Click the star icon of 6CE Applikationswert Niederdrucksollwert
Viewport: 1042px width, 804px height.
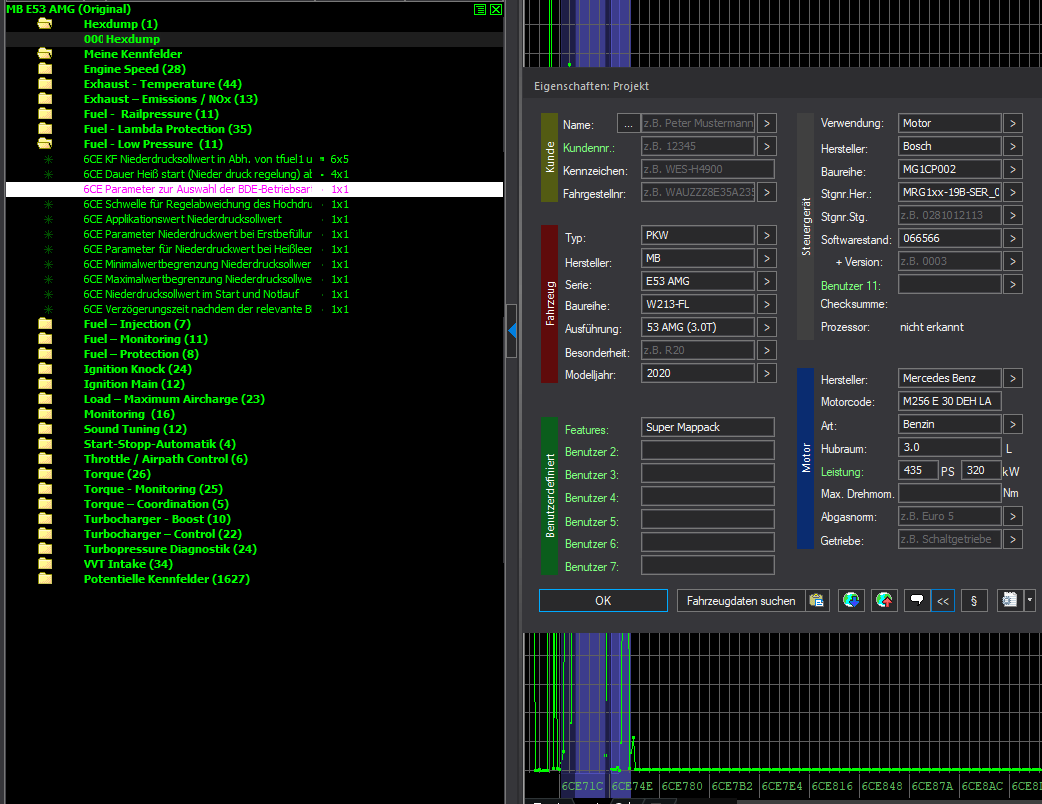pos(46,219)
